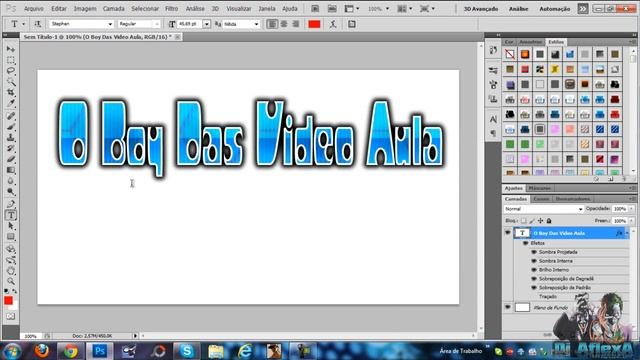Open Google Chrome from the taskbar
This screenshot has height=360, width=640.
71,351
